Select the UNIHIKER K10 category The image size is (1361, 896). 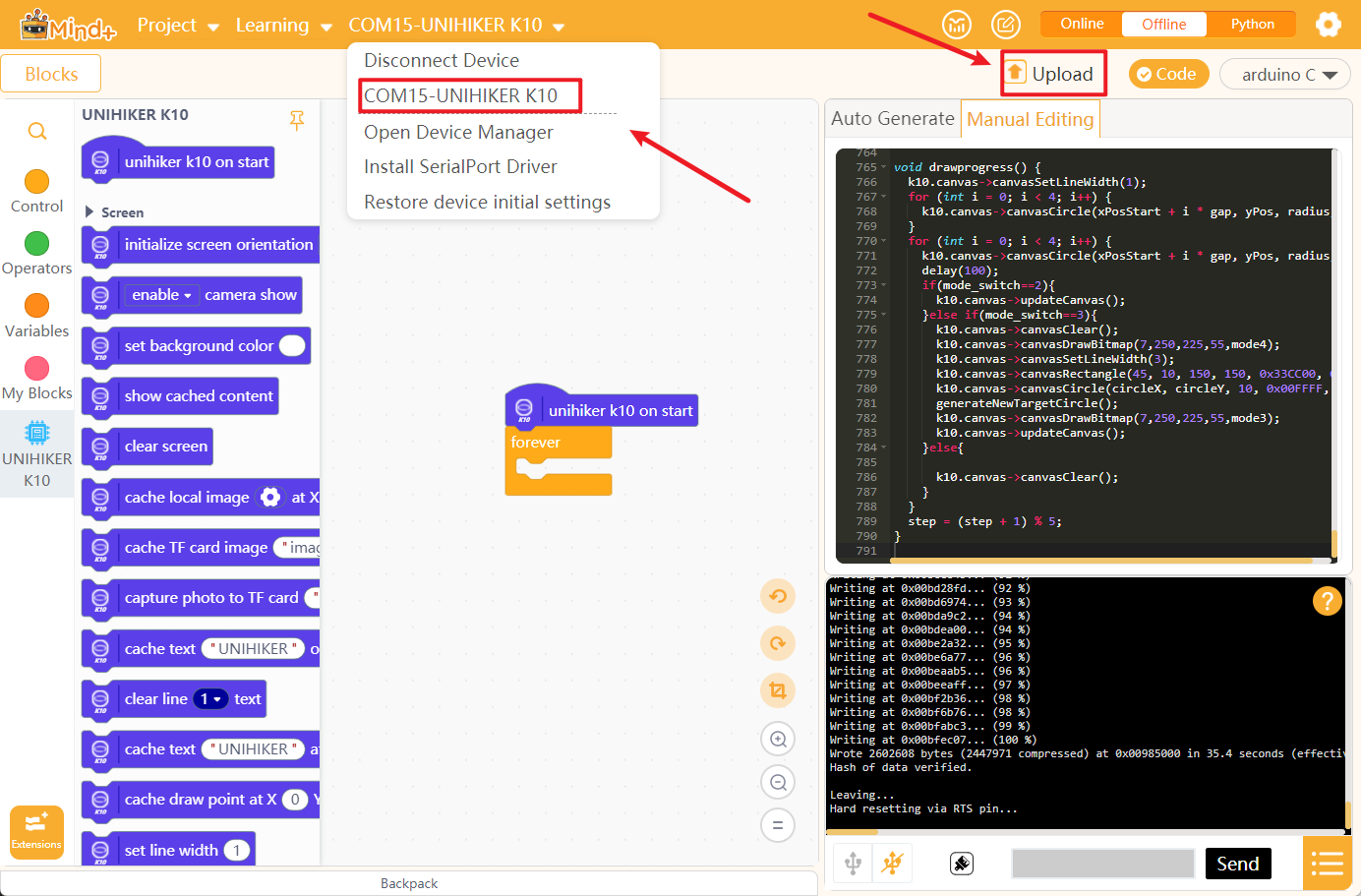click(36, 454)
